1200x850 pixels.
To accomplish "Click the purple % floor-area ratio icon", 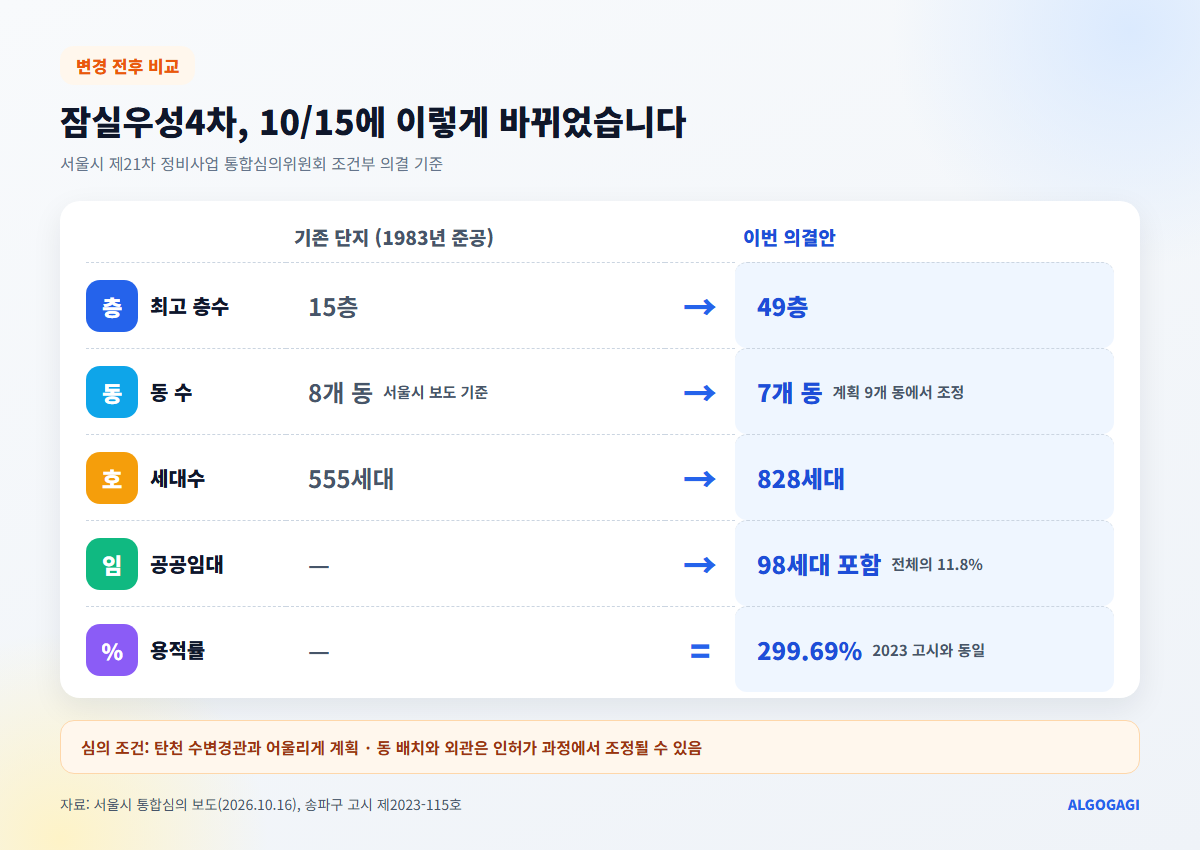I will click(x=112, y=650).
